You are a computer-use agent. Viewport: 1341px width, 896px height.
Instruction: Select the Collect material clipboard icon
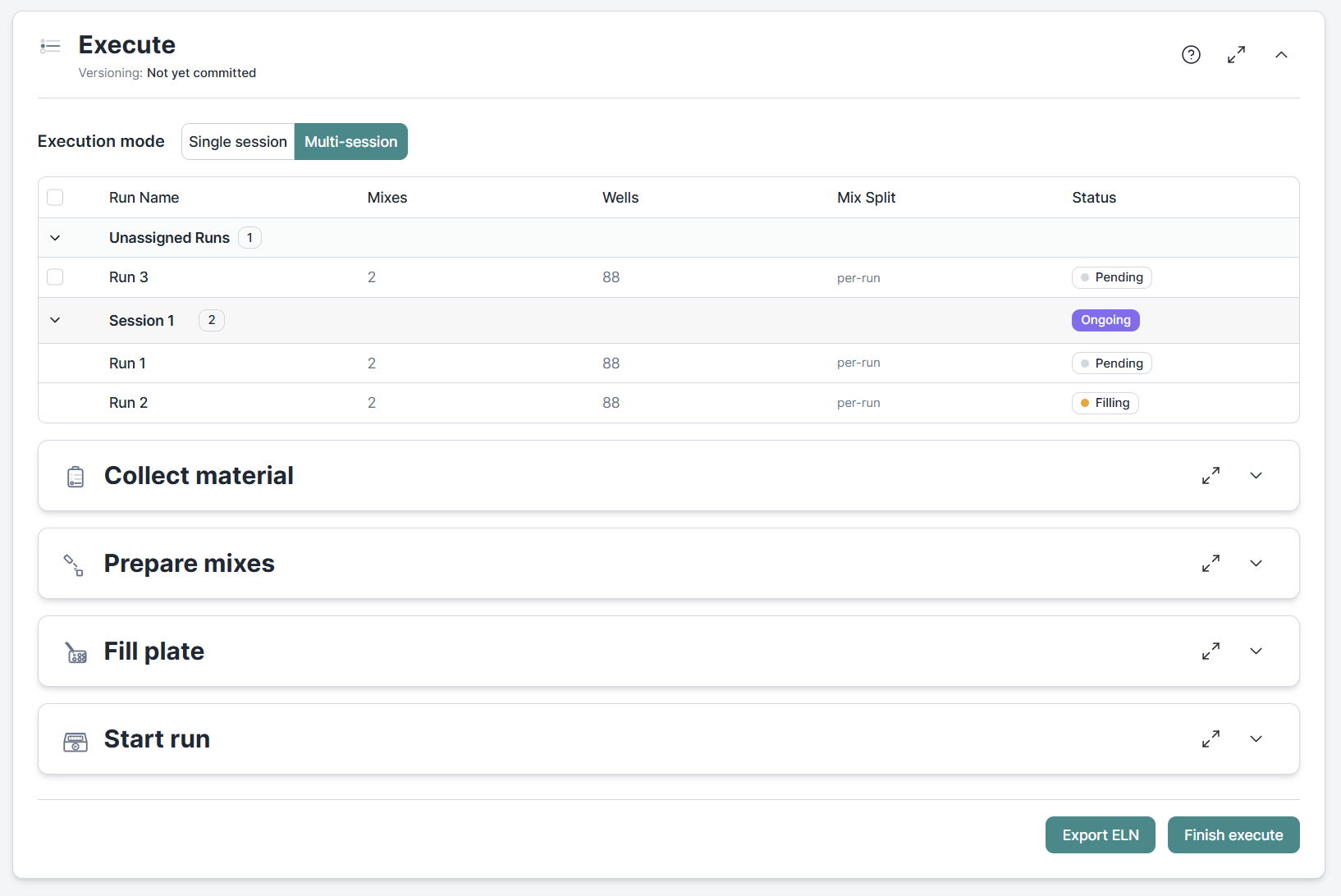pyautogui.click(x=76, y=477)
